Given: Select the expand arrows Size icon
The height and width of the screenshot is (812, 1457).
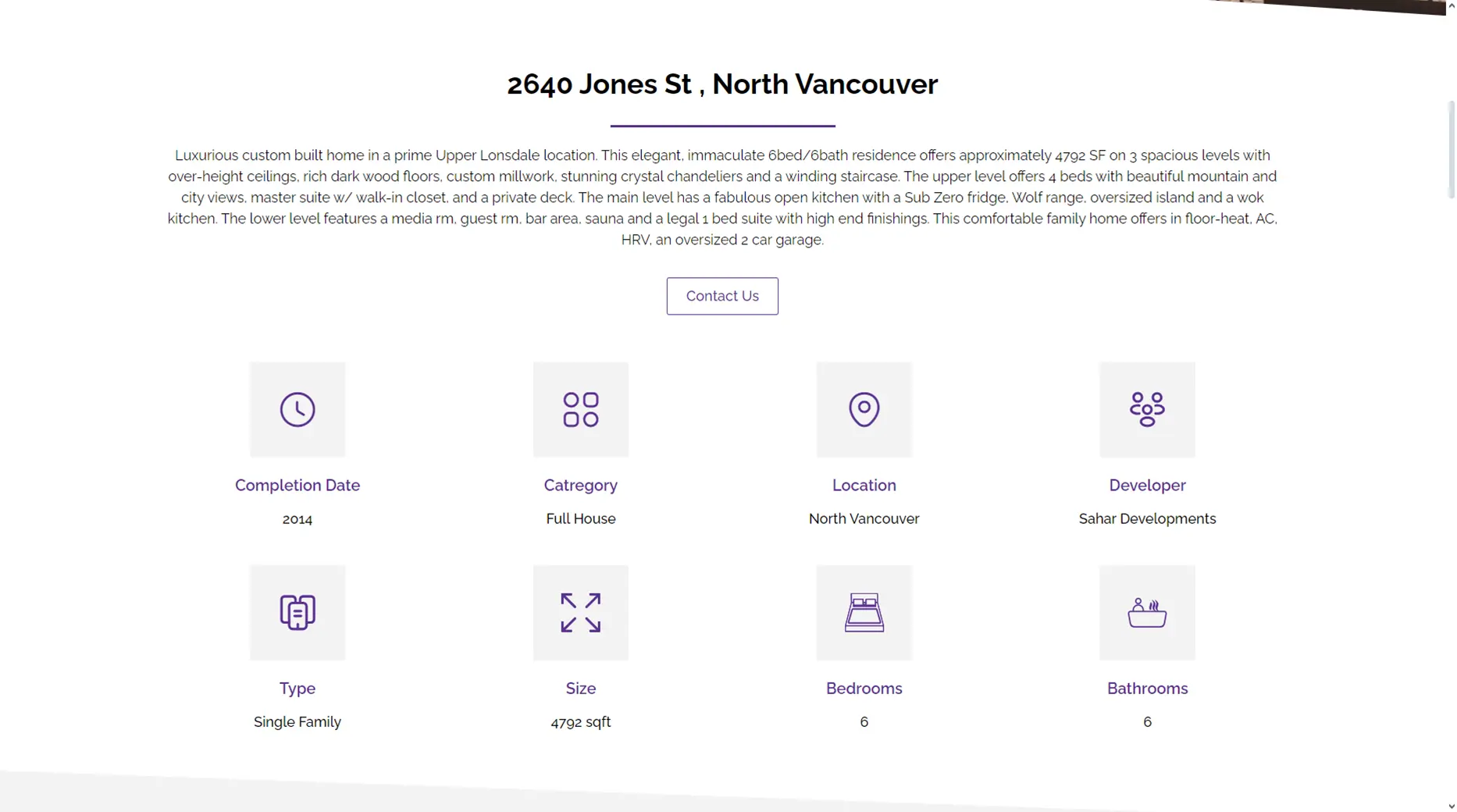Looking at the screenshot, I should click(581, 613).
